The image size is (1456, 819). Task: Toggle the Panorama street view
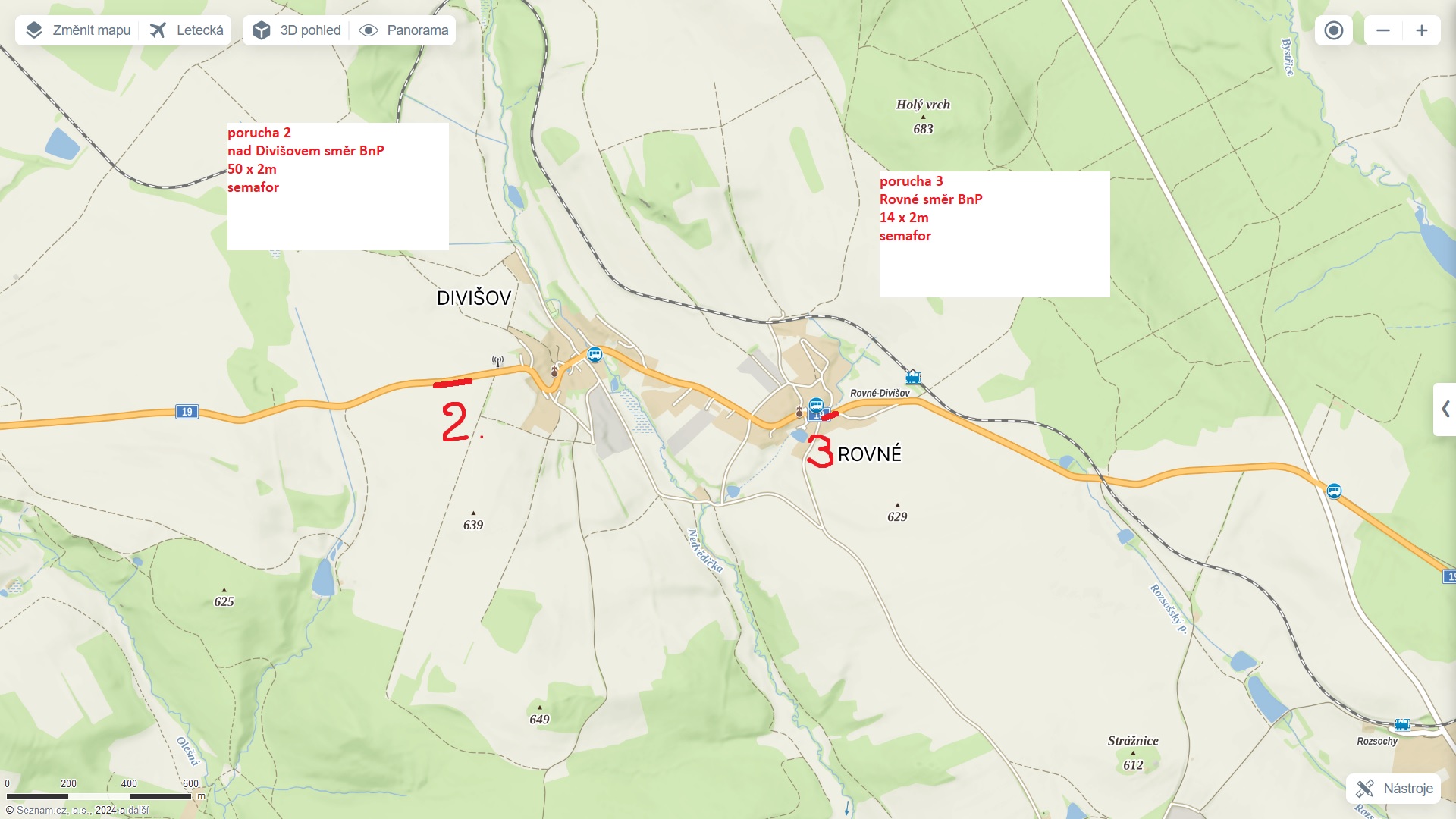403,30
